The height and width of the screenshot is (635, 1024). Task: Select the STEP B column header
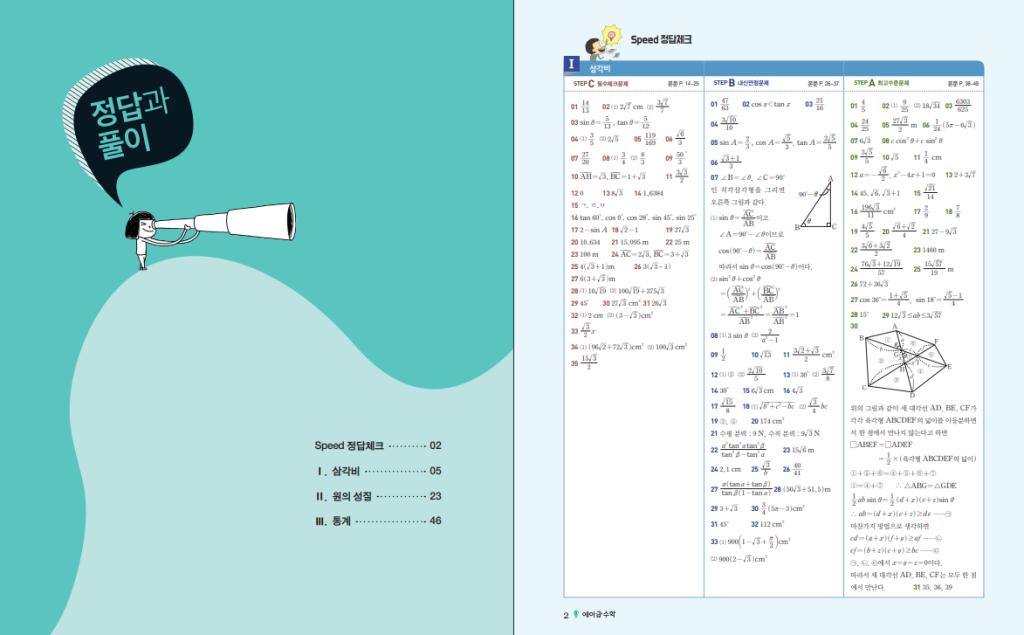(x=742, y=84)
